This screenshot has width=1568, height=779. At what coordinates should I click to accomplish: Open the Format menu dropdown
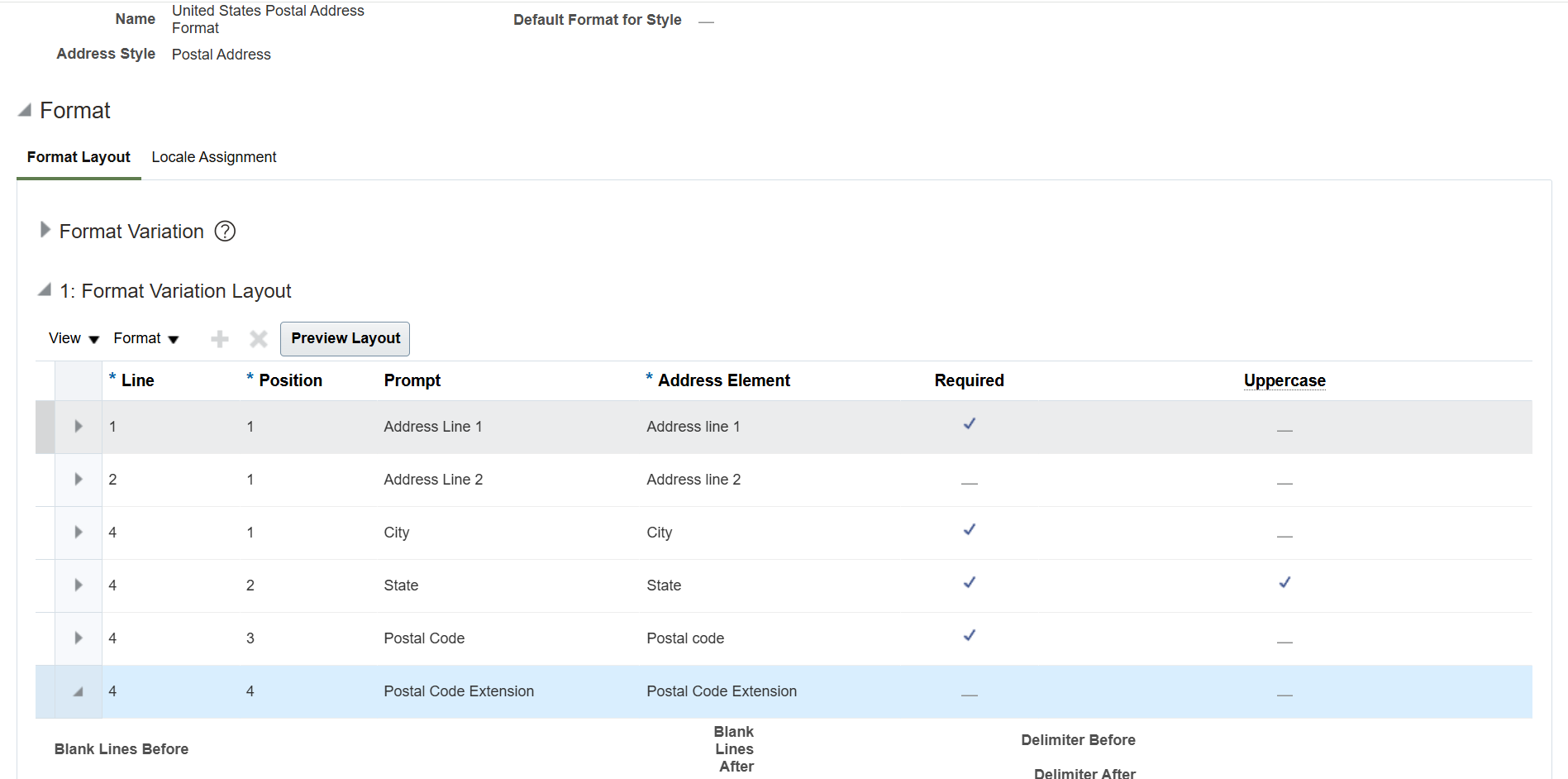pyautogui.click(x=145, y=338)
